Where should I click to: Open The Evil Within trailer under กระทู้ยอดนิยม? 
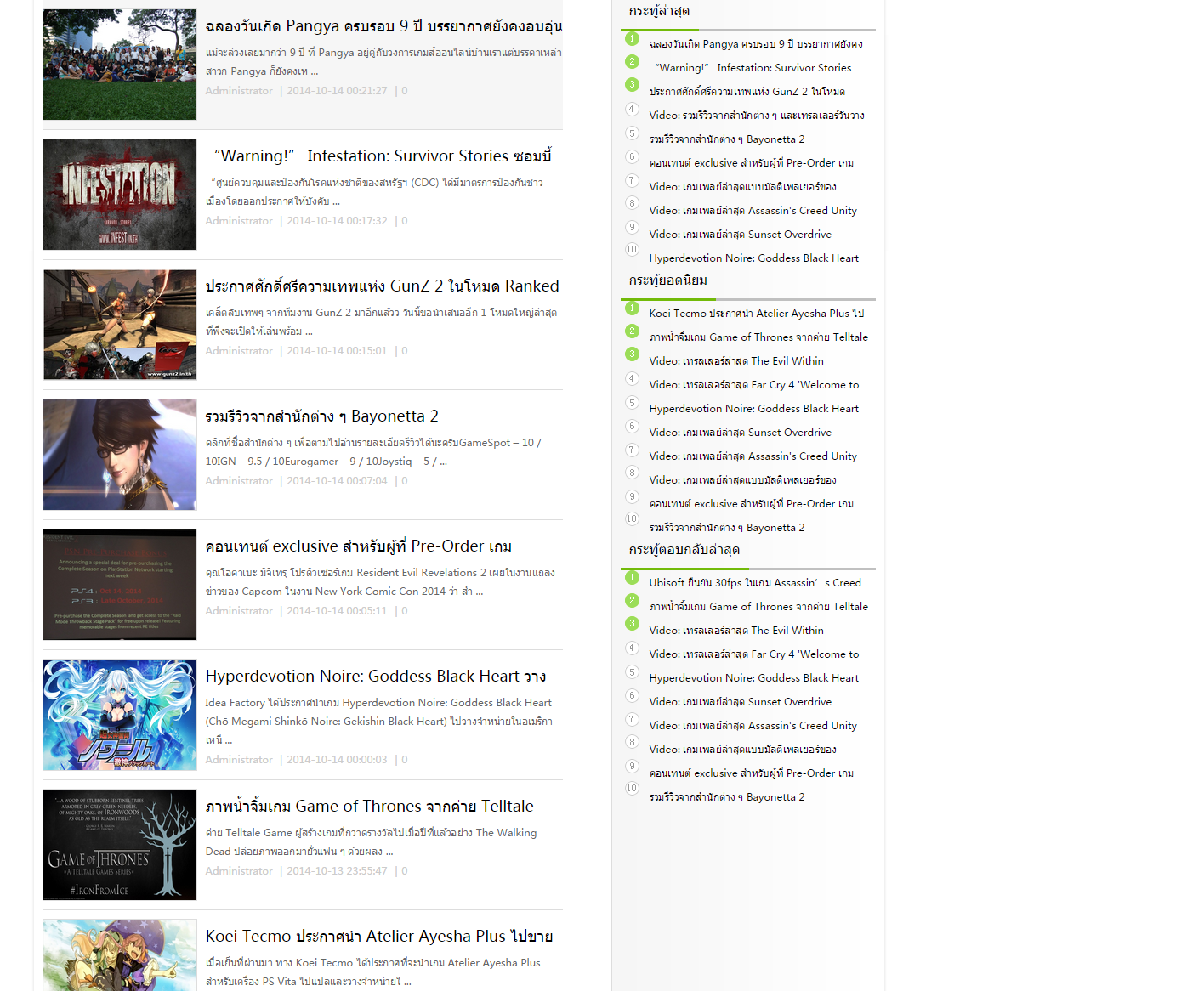pyautogui.click(x=736, y=361)
